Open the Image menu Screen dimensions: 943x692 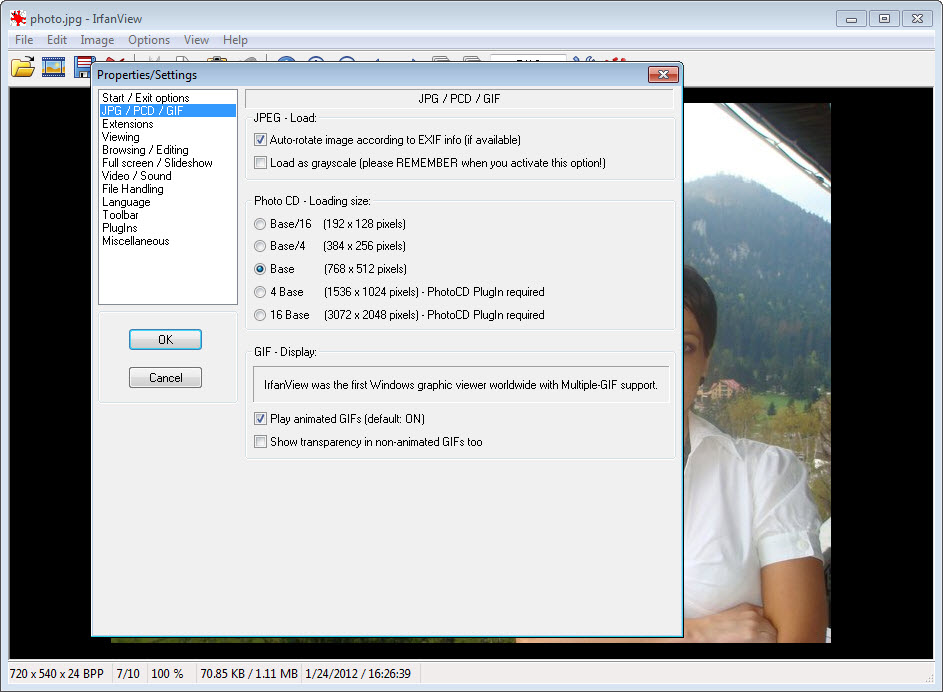coord(97,40)
